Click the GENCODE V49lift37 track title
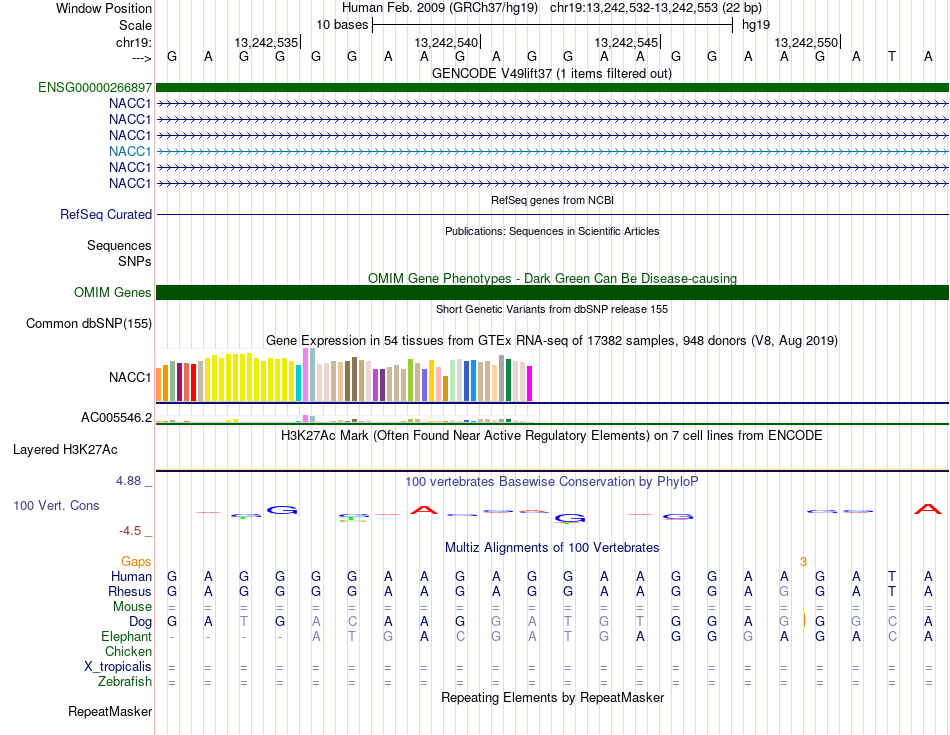Screen dimensions: 950x735 pyautogui.click(x=551, y=73)
